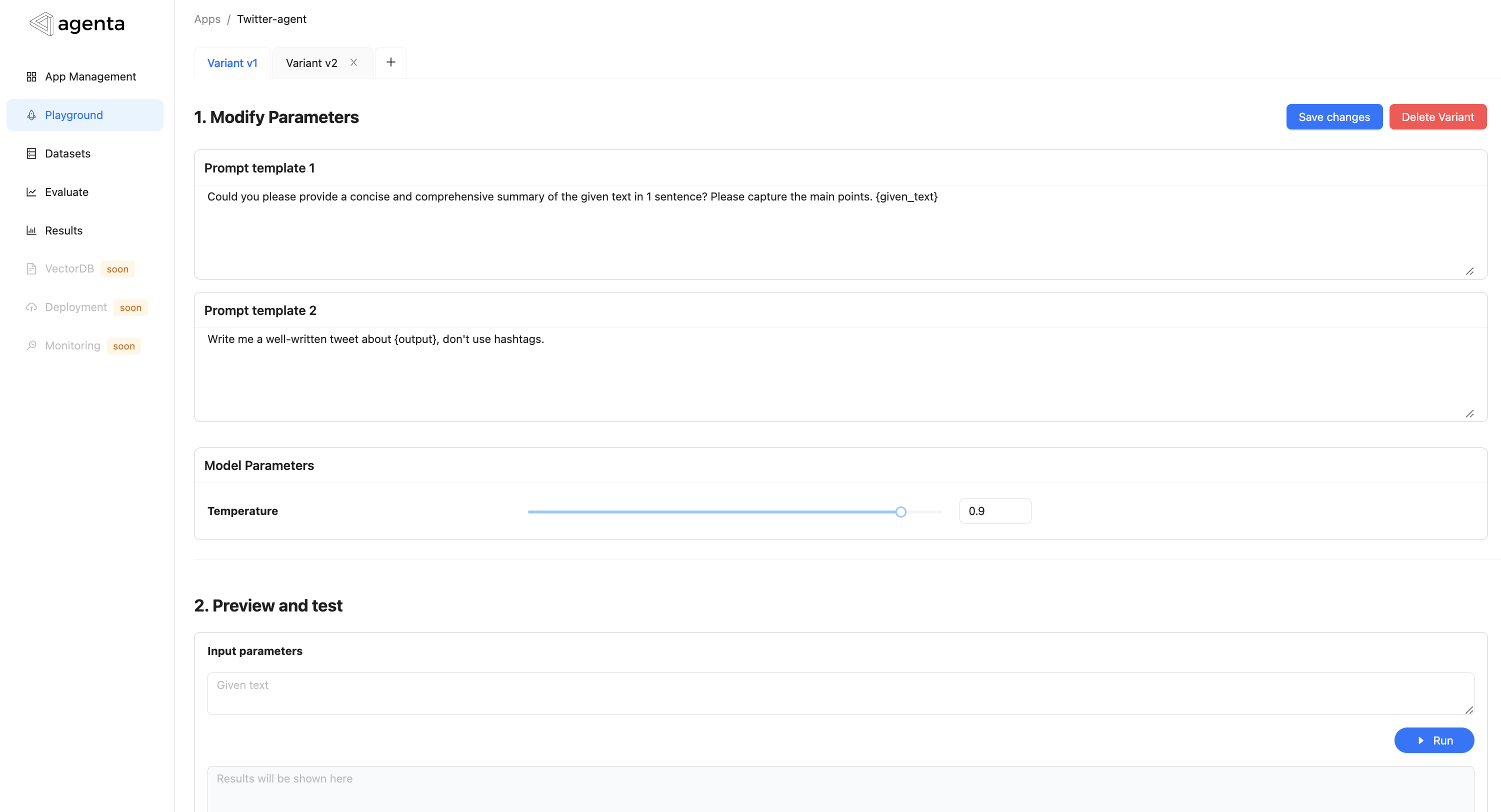This screenshot has width=1501, height=812.
Task: Click the Playground rocket icon
Action: 31,115
